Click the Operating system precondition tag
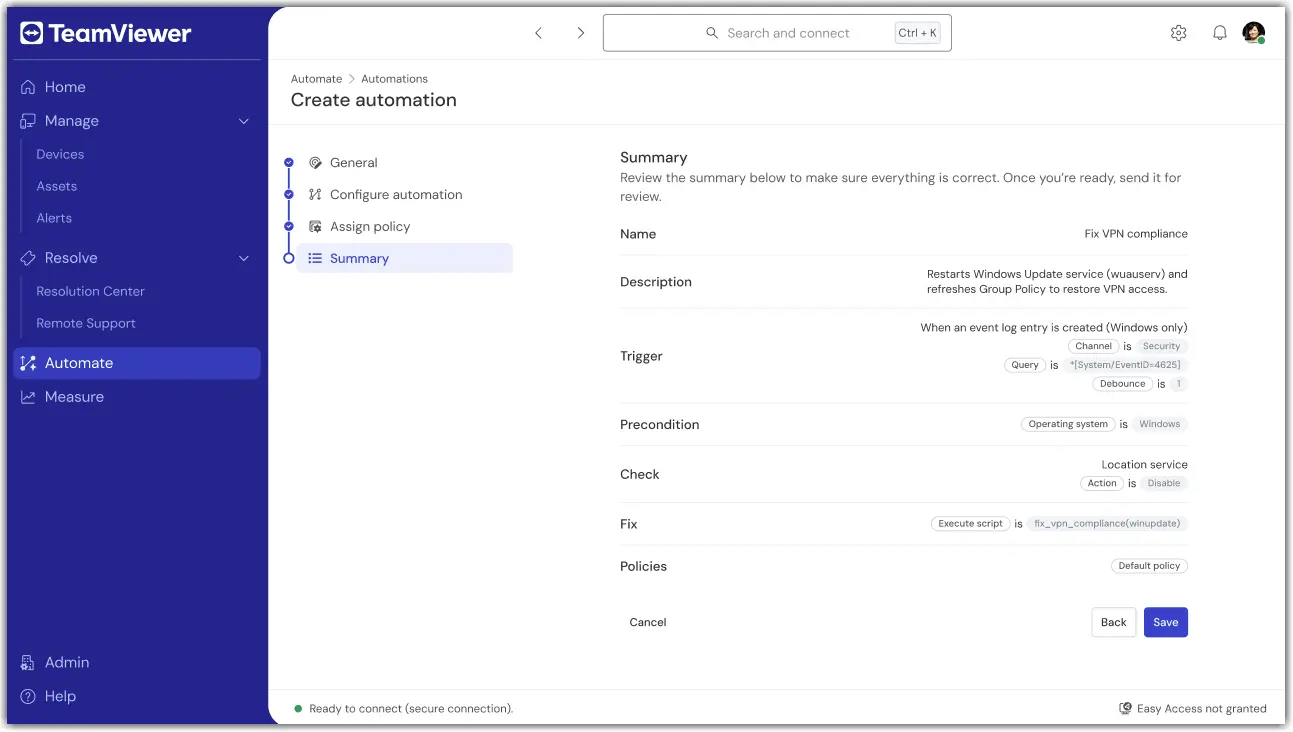 (1068, 424)
